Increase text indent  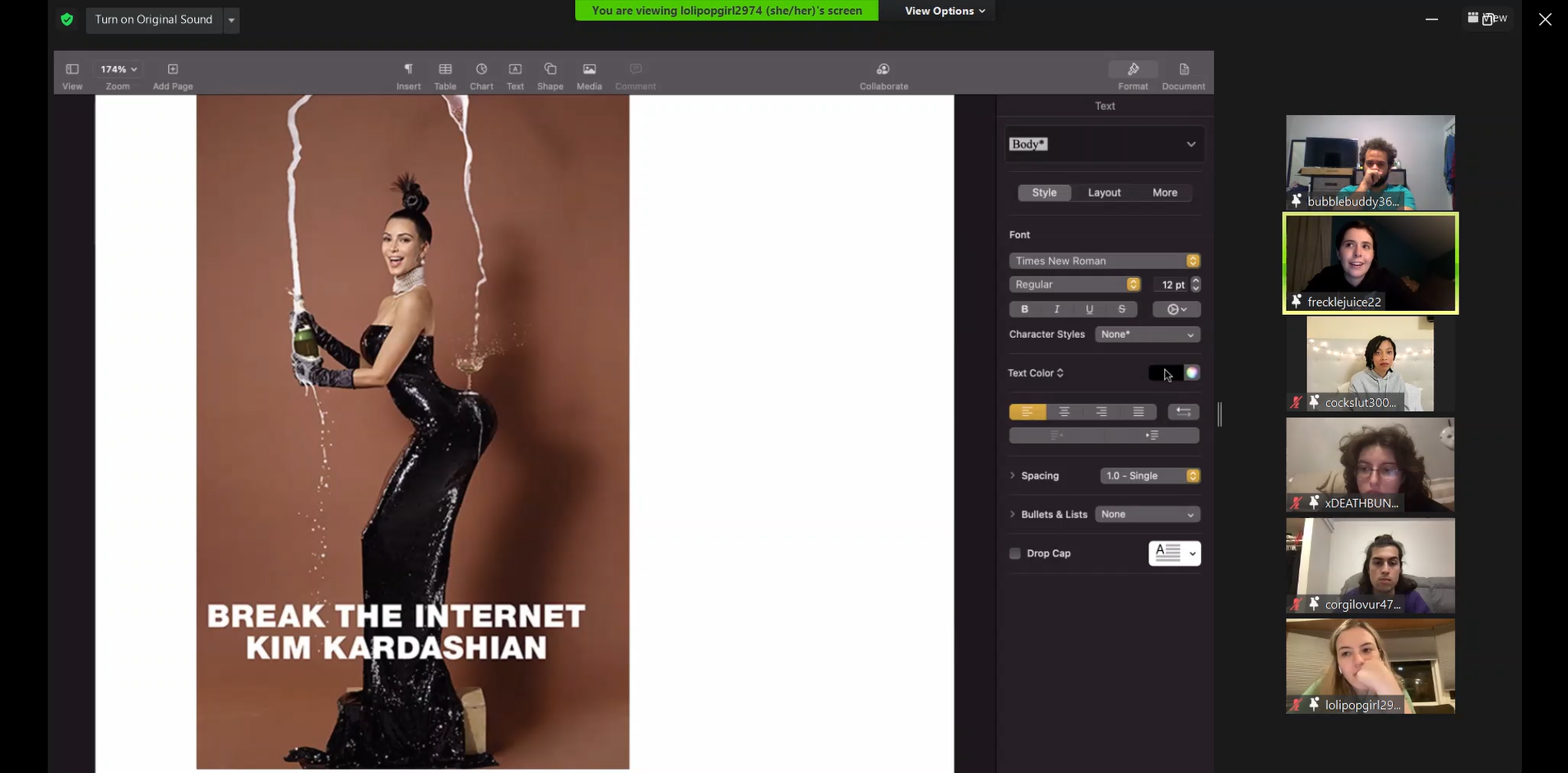(x=1152, y=436)
